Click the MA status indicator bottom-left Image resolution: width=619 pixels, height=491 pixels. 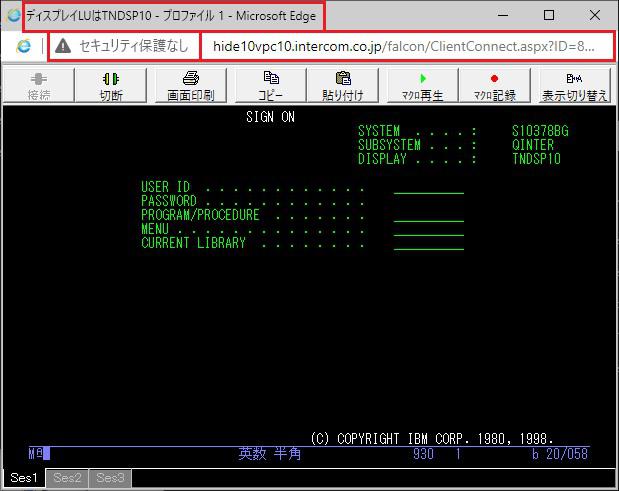click(39, 454)
